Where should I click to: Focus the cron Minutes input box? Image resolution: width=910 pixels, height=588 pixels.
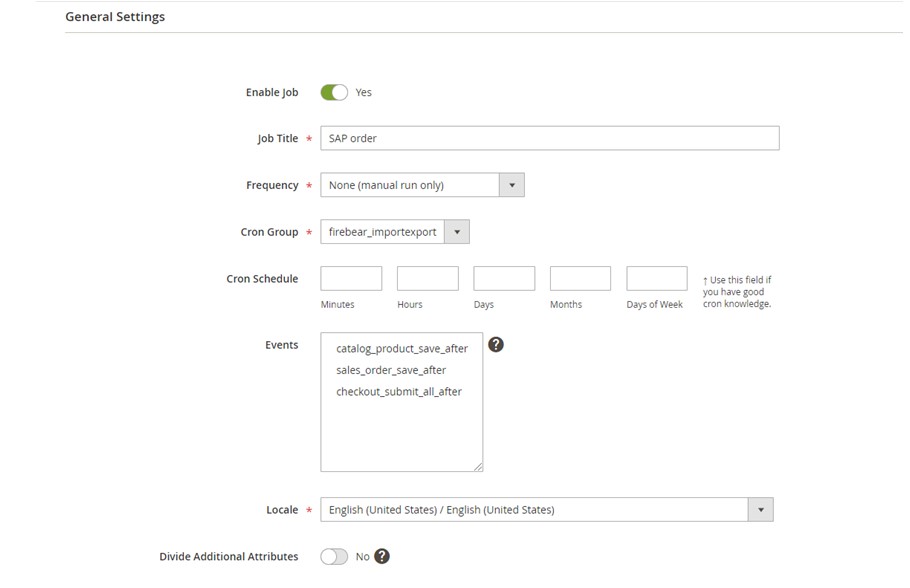tap(351, 279)
